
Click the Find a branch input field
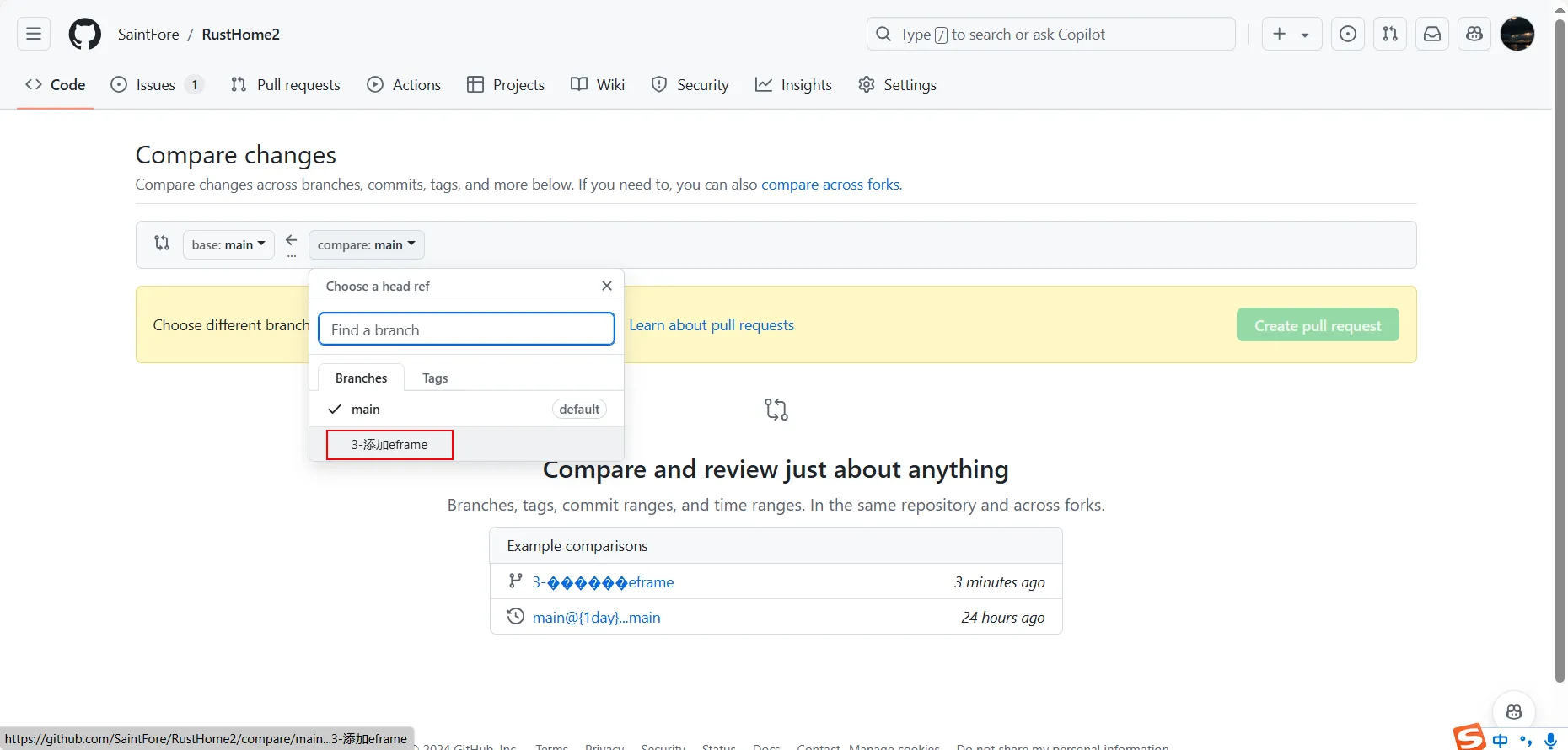pos(466,329)
